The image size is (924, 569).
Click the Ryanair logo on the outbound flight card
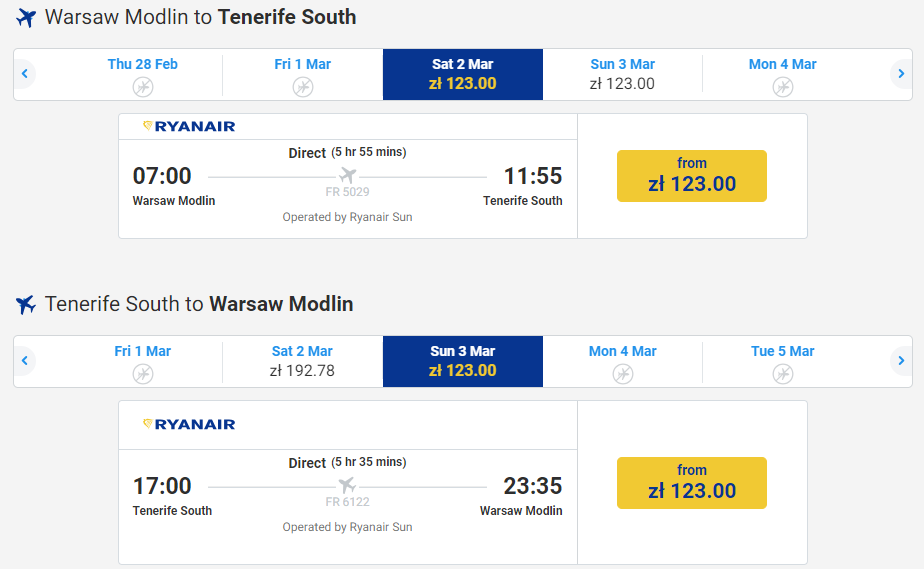pyautogui.click(x=189, y=126)
